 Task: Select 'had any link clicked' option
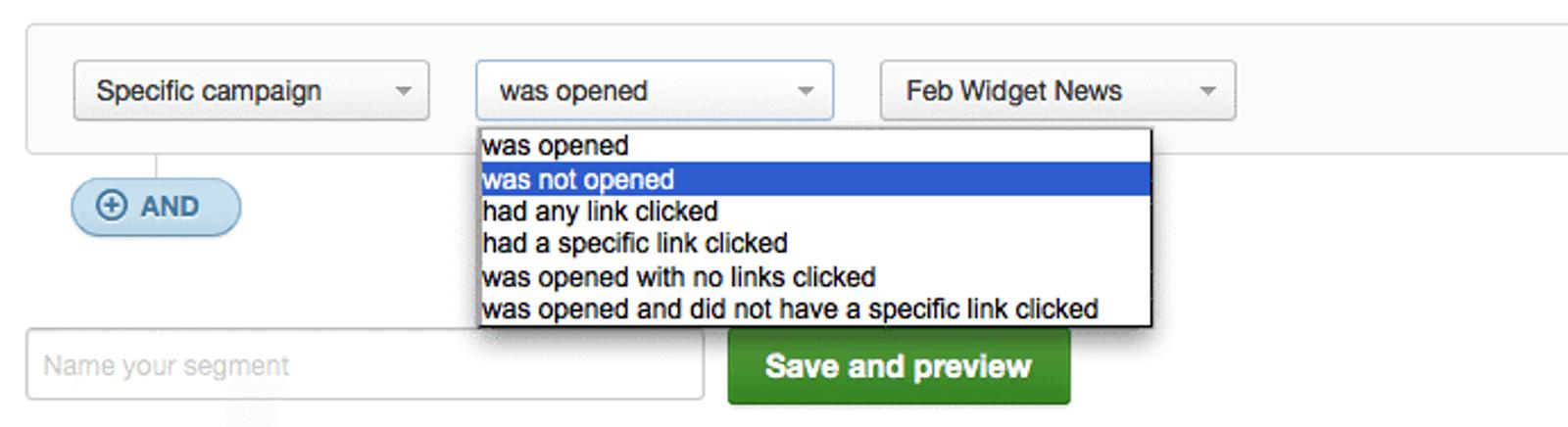click(x=600, y=212)
